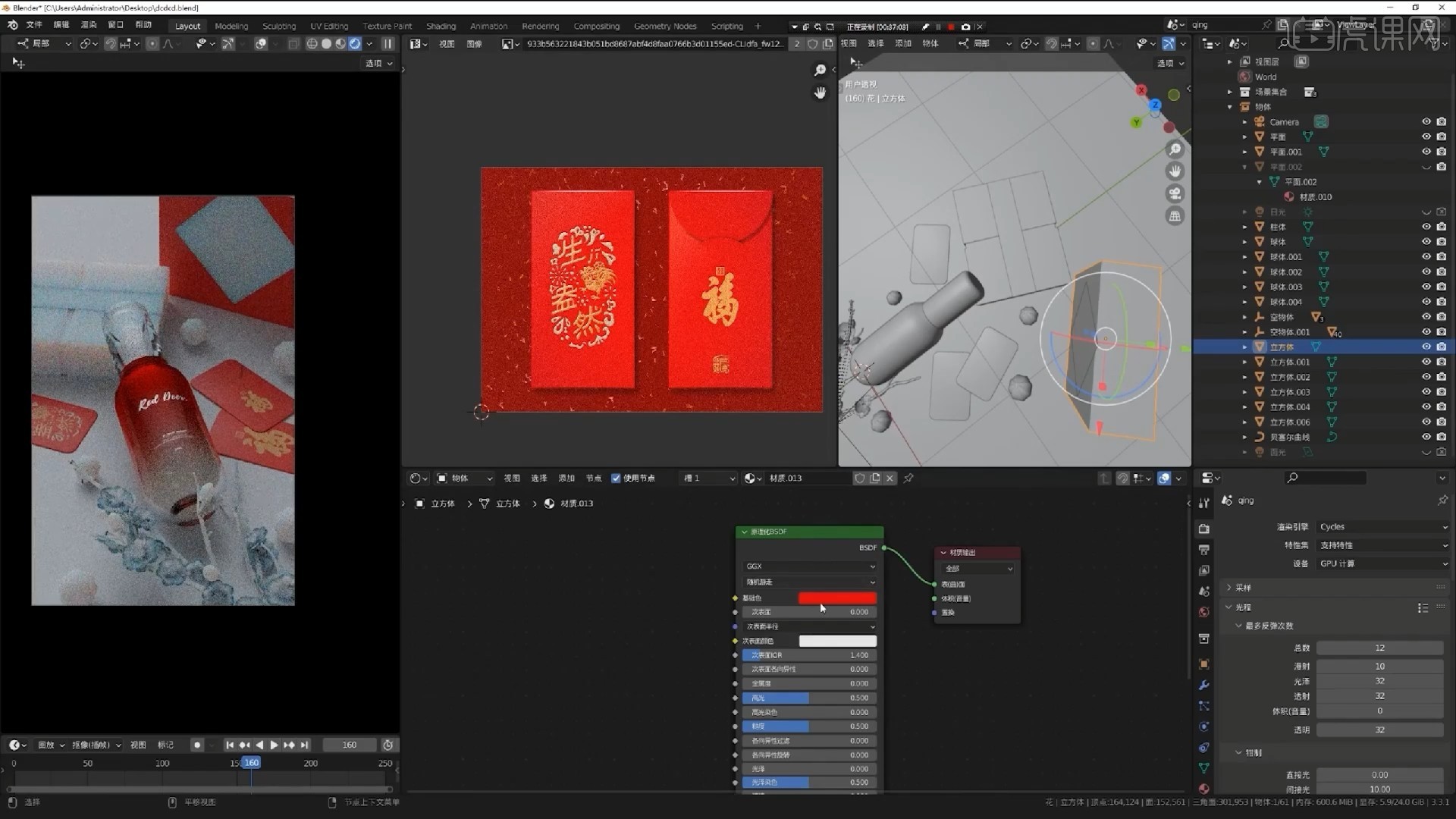
Task: Open 渲染引擎 Cycles dropdown
Action: tap(1382, 527)
